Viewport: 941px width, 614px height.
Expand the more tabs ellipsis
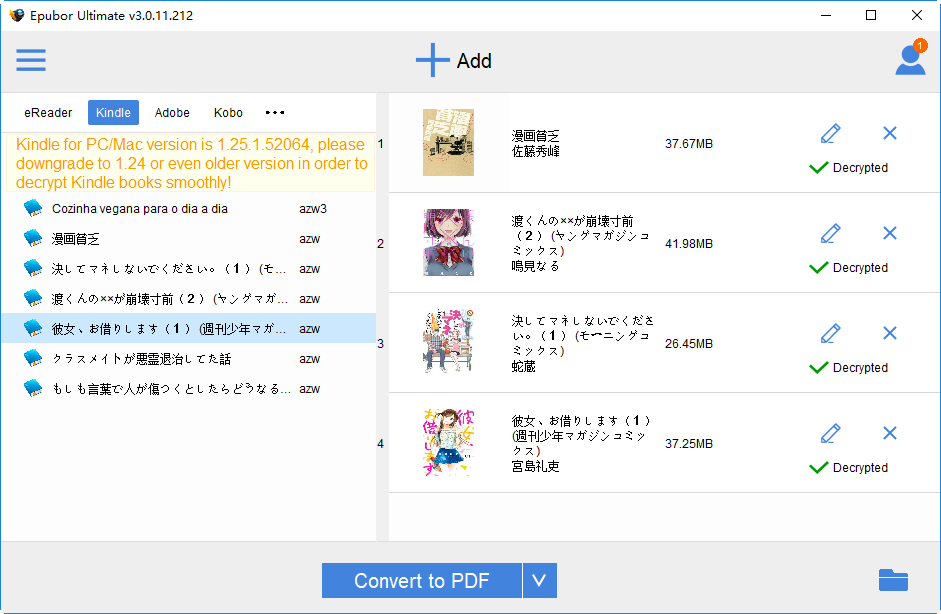[274, 112]
